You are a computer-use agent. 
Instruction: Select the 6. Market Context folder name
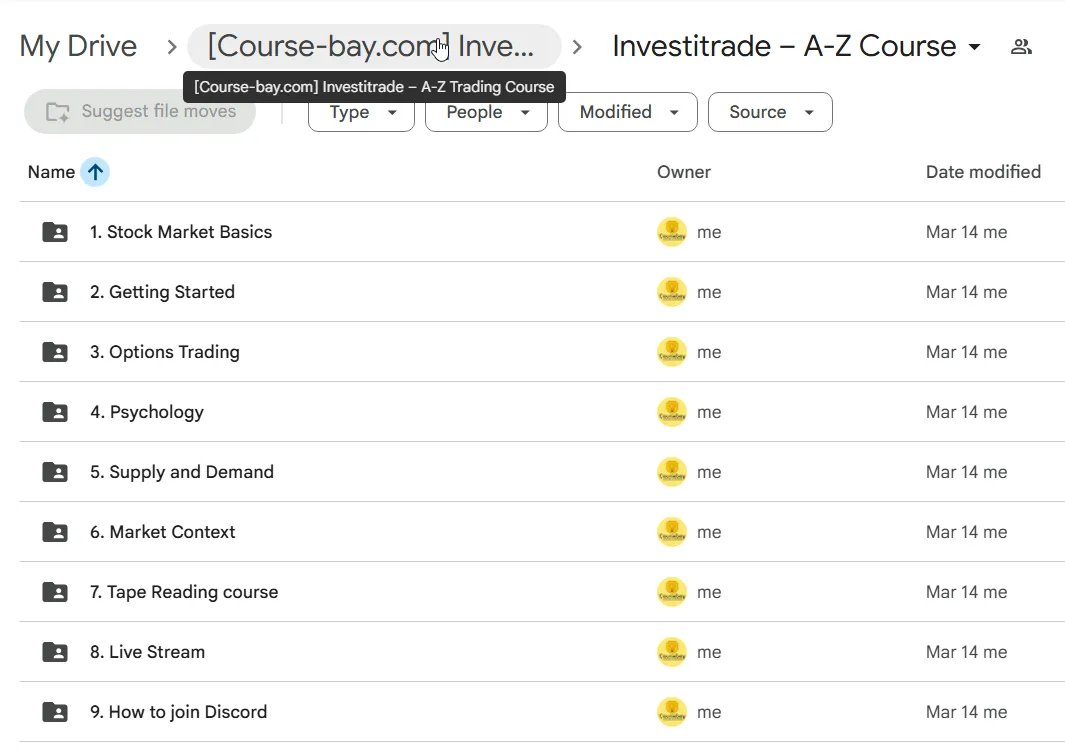pyautogui.click(x=162, y=532)
